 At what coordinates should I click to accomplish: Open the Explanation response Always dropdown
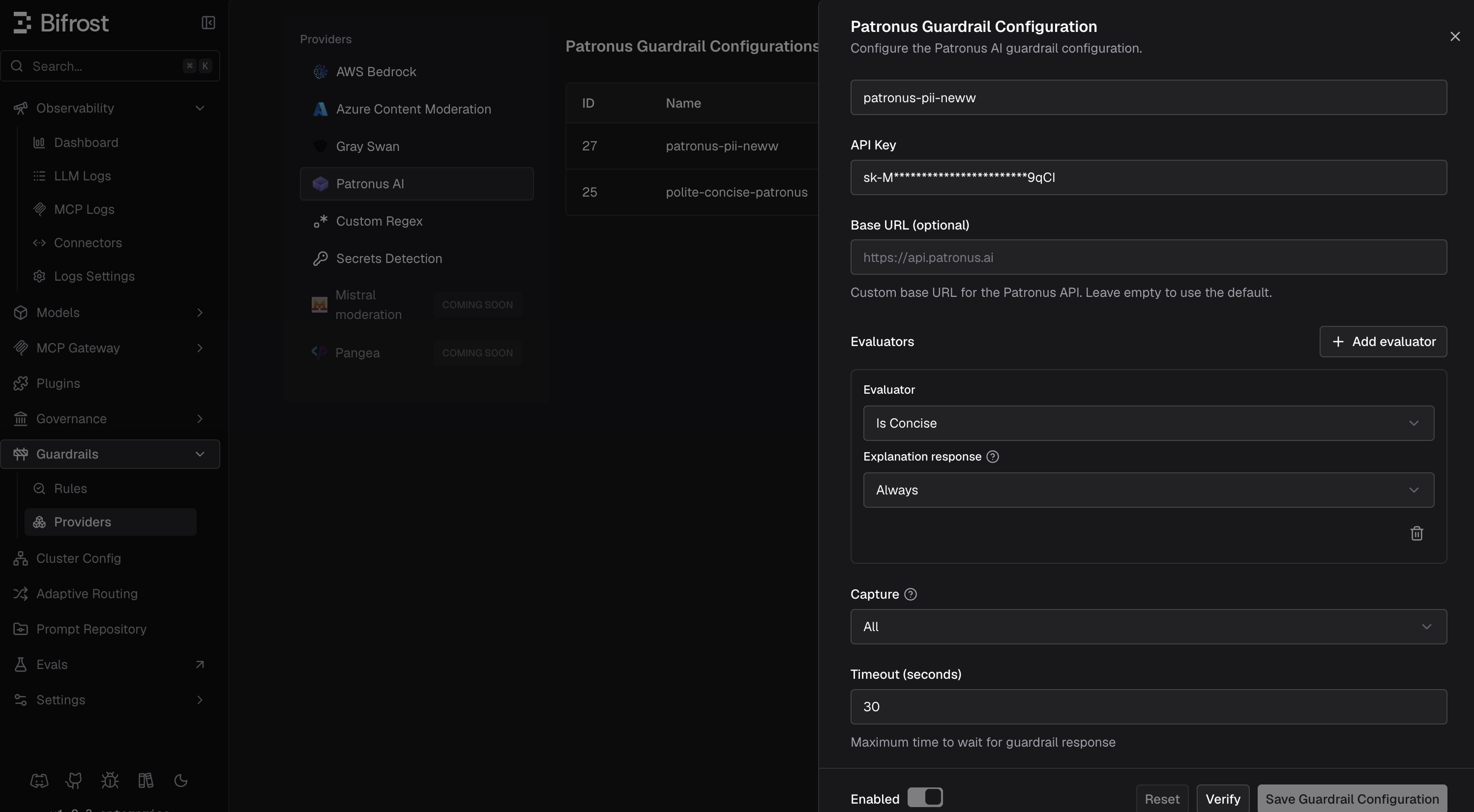1149,490
